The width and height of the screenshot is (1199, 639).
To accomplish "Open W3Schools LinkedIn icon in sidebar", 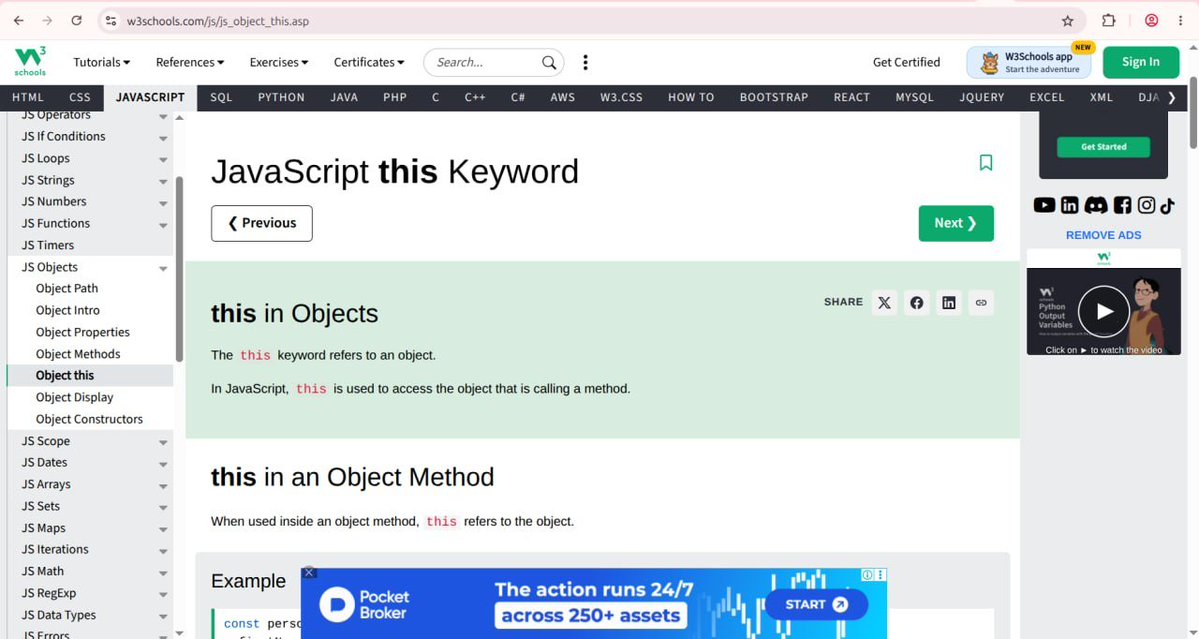I will pos(1070,205).
